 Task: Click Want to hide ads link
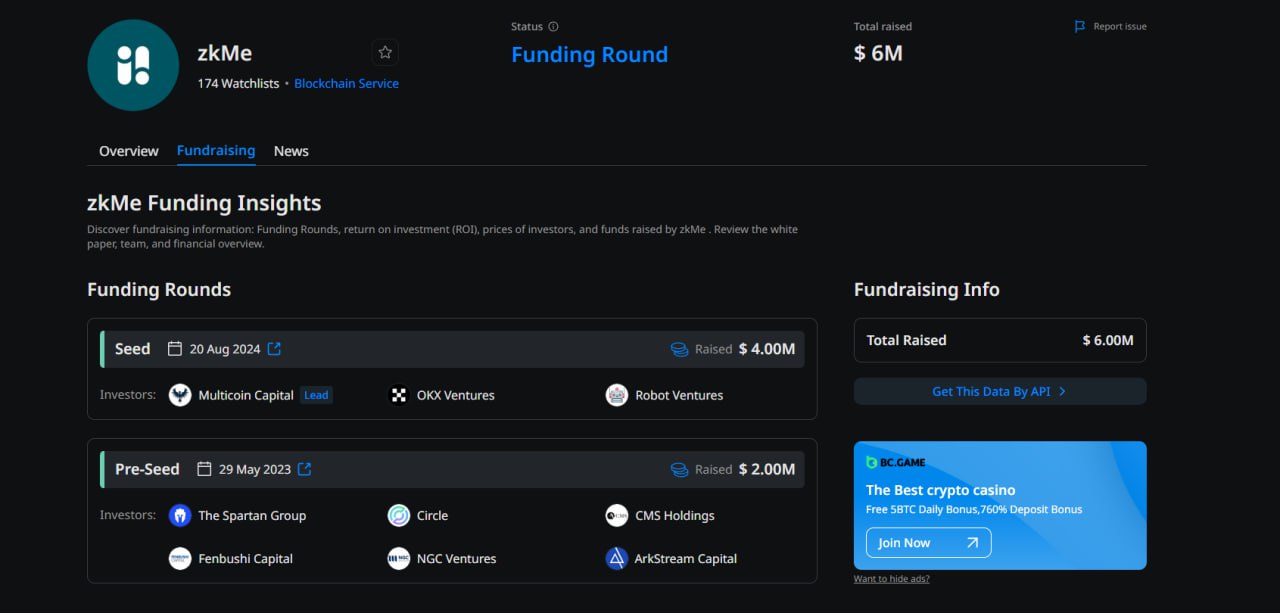(892, 579)
